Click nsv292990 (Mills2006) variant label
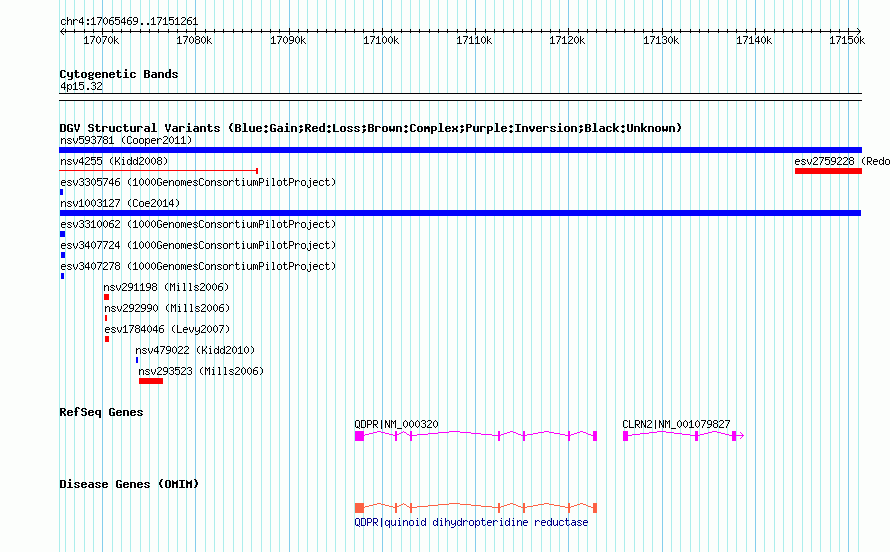The height and width of the screenshot is (552, 890). 167,308
